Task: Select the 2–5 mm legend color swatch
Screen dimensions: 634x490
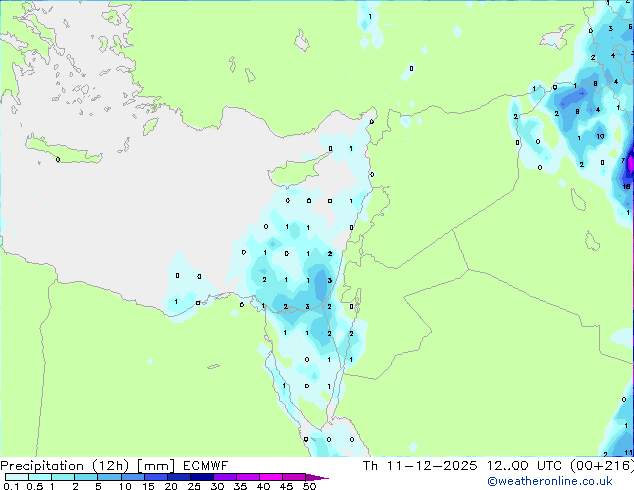Action: [x=86, y=477]
